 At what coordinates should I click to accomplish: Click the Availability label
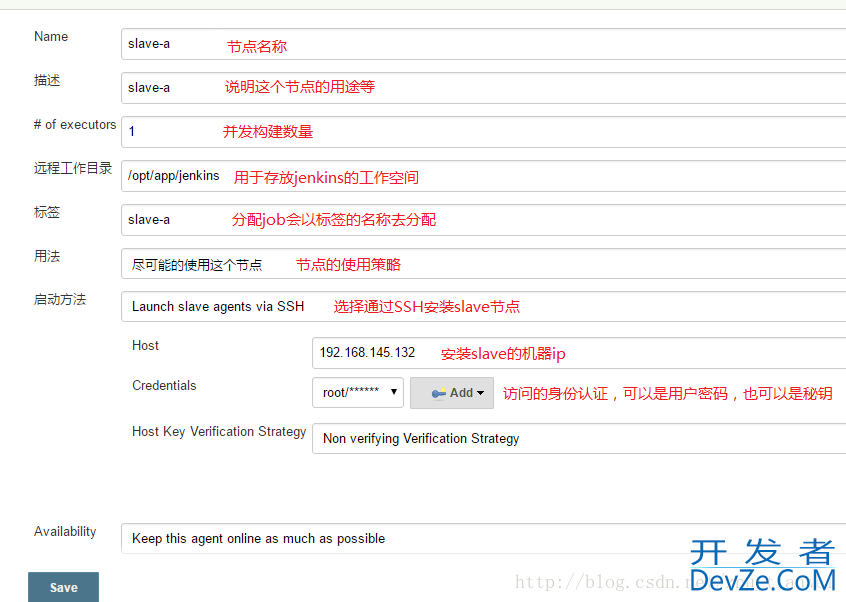point(65,532)
